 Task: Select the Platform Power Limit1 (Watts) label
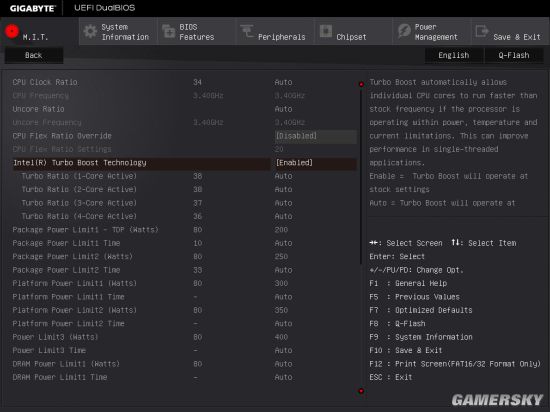pos(74,283)
